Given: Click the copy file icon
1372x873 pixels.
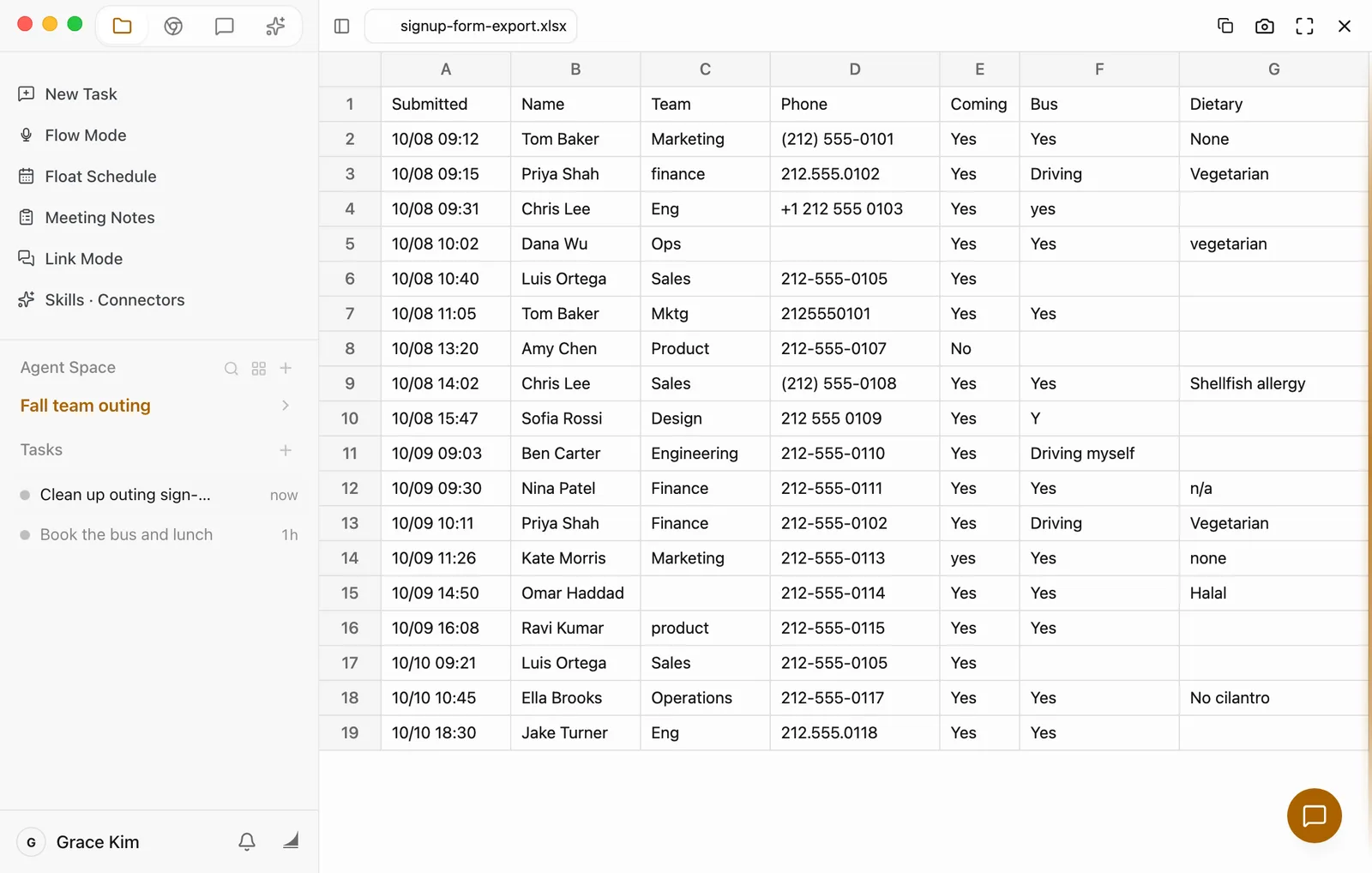Looking at the screenshot, I should [x=1225, y=26].
